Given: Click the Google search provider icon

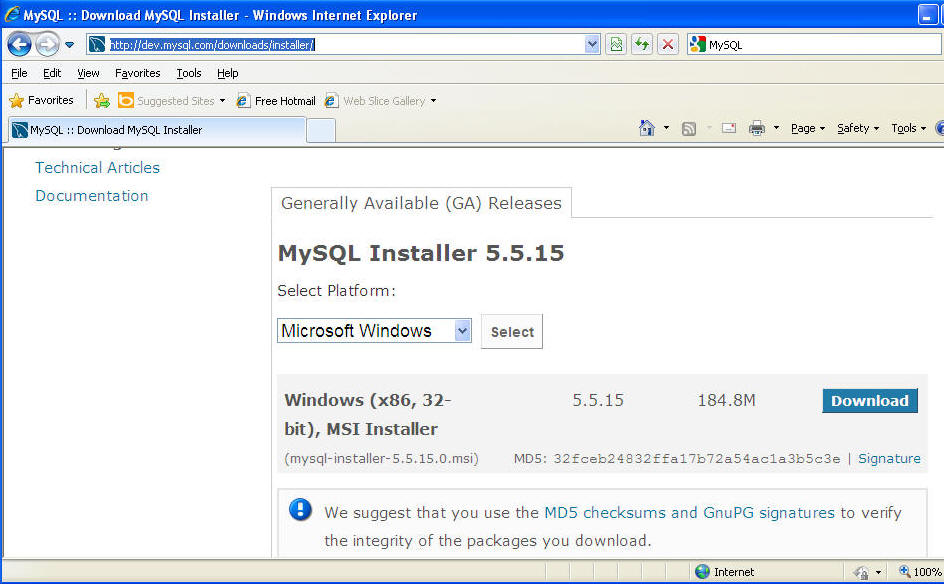Looking at the screenshot, I should 697,45.
